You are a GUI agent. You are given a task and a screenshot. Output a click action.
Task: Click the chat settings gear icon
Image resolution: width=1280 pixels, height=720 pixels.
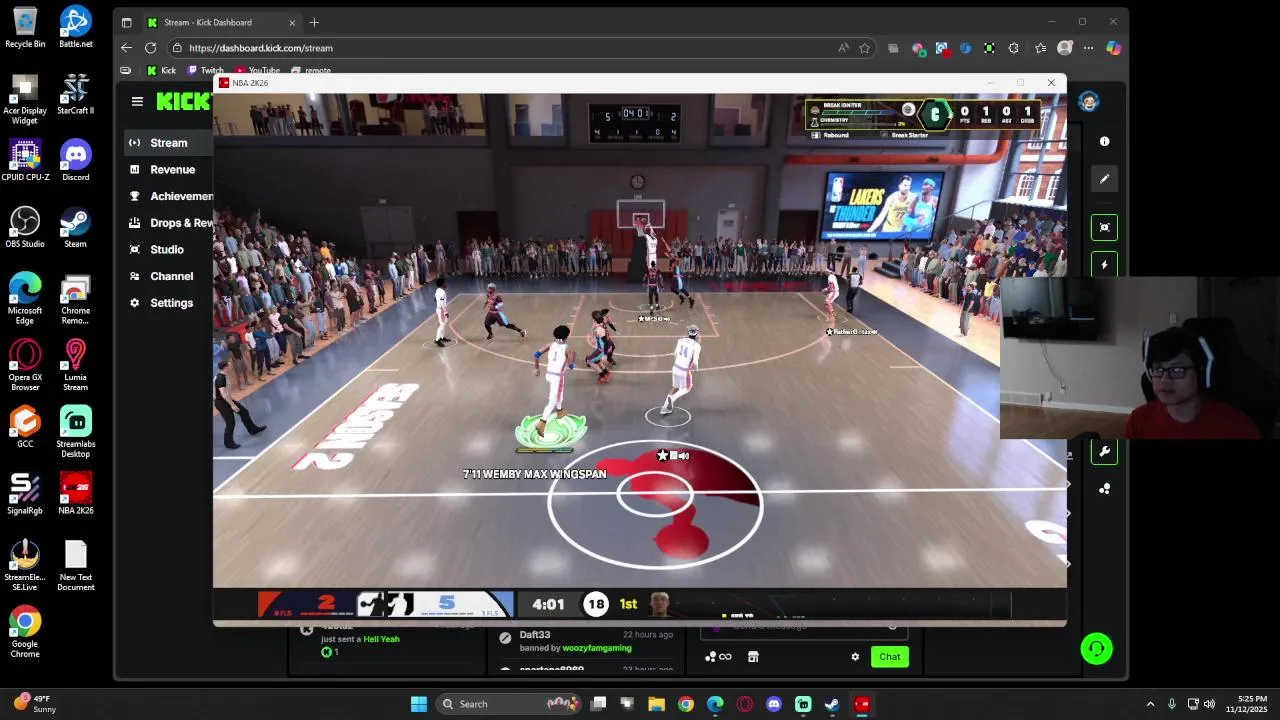click(x=855, y=657)
